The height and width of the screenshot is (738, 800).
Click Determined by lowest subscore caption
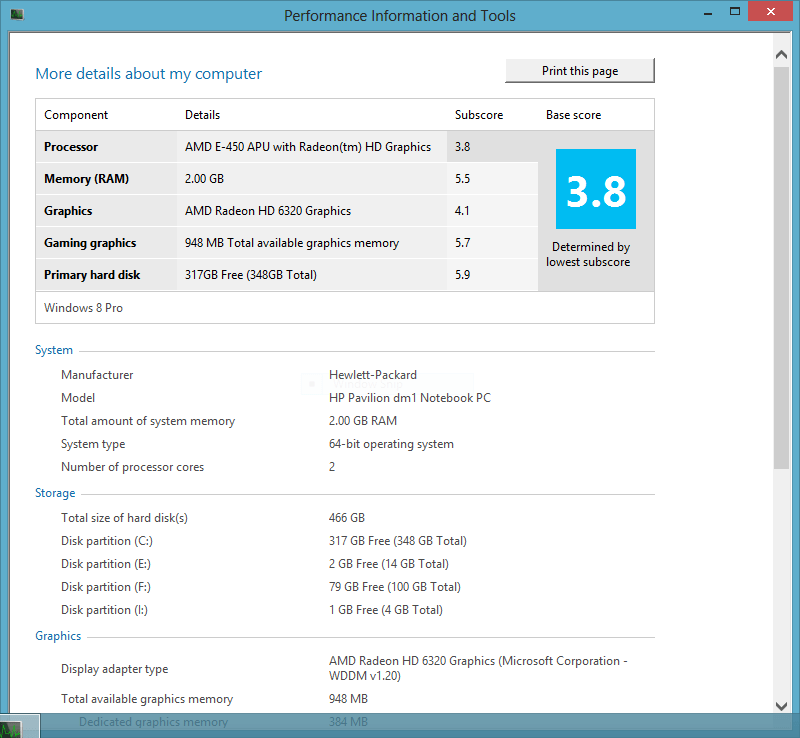point(588,254)
